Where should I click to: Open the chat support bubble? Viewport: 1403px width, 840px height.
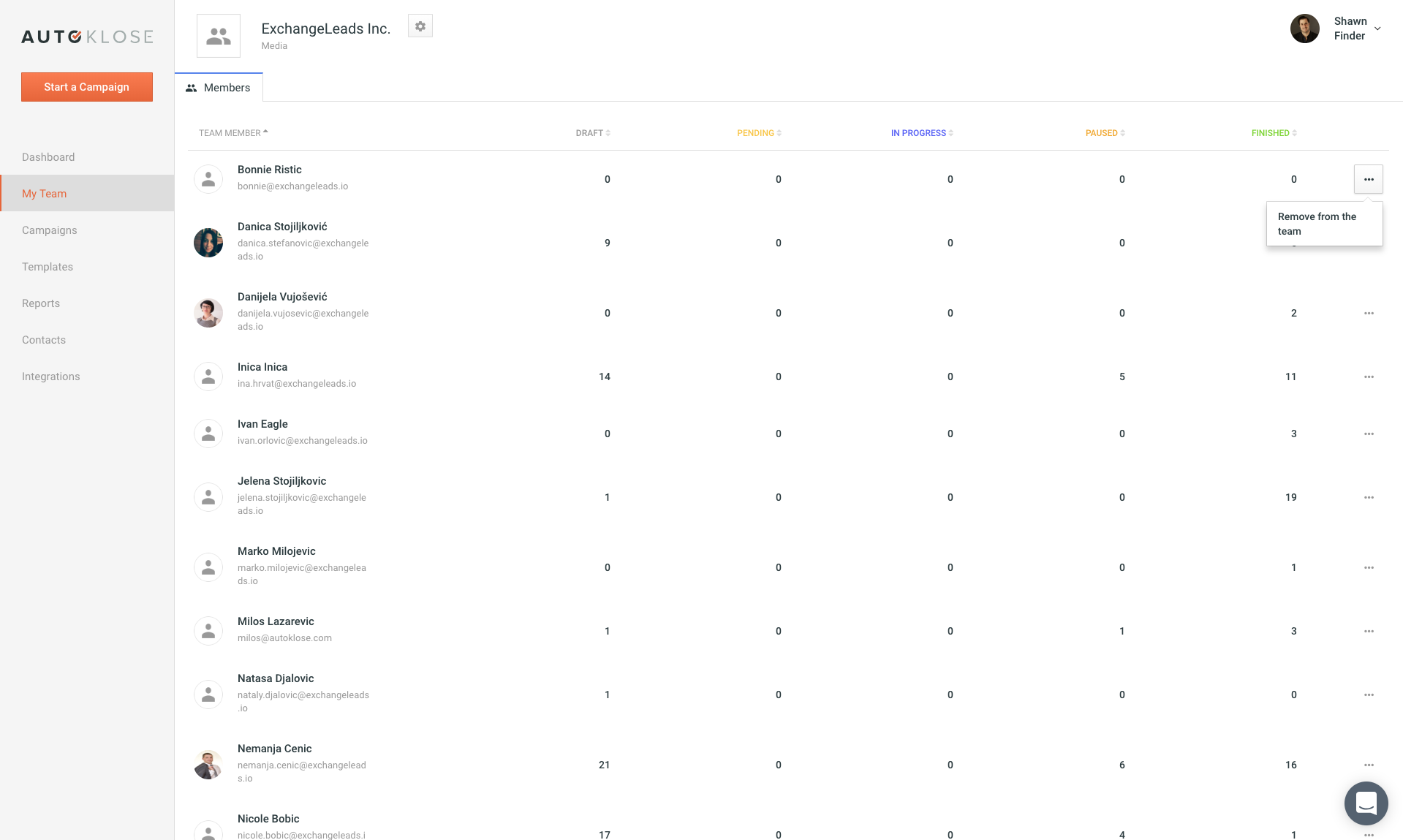point(1365,803)
